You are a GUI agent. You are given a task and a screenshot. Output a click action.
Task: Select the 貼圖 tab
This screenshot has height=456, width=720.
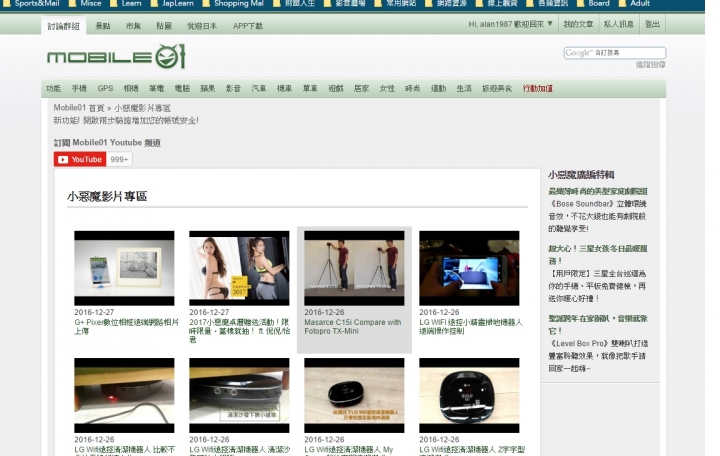point(164,26)
